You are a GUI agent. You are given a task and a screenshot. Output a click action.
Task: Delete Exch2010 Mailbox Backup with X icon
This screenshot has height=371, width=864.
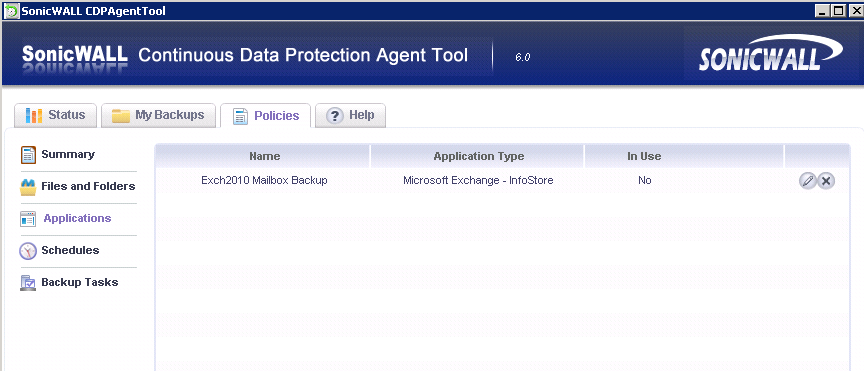point(826,180)
